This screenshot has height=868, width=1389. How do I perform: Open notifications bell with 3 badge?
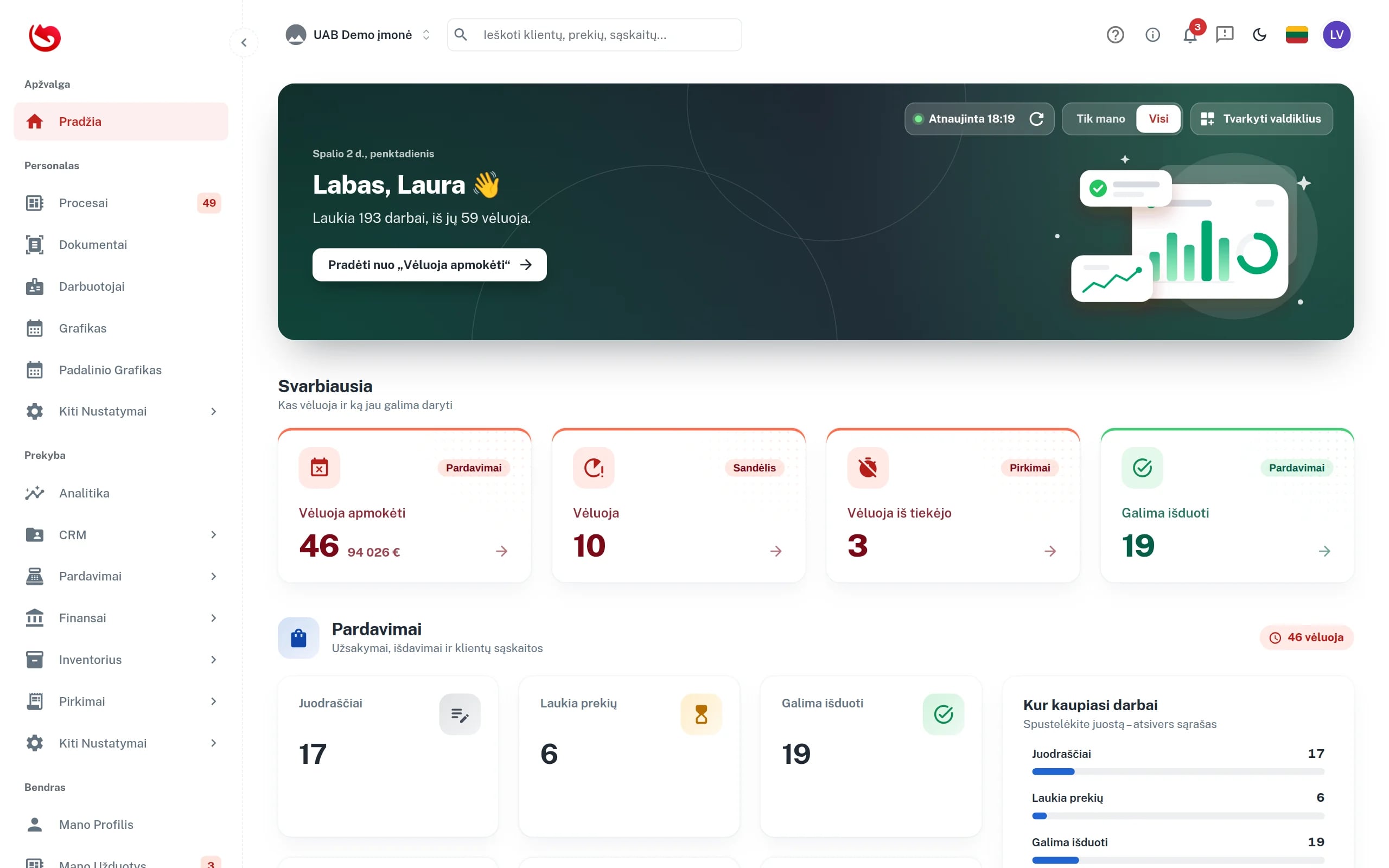[x=1190, y=35]
